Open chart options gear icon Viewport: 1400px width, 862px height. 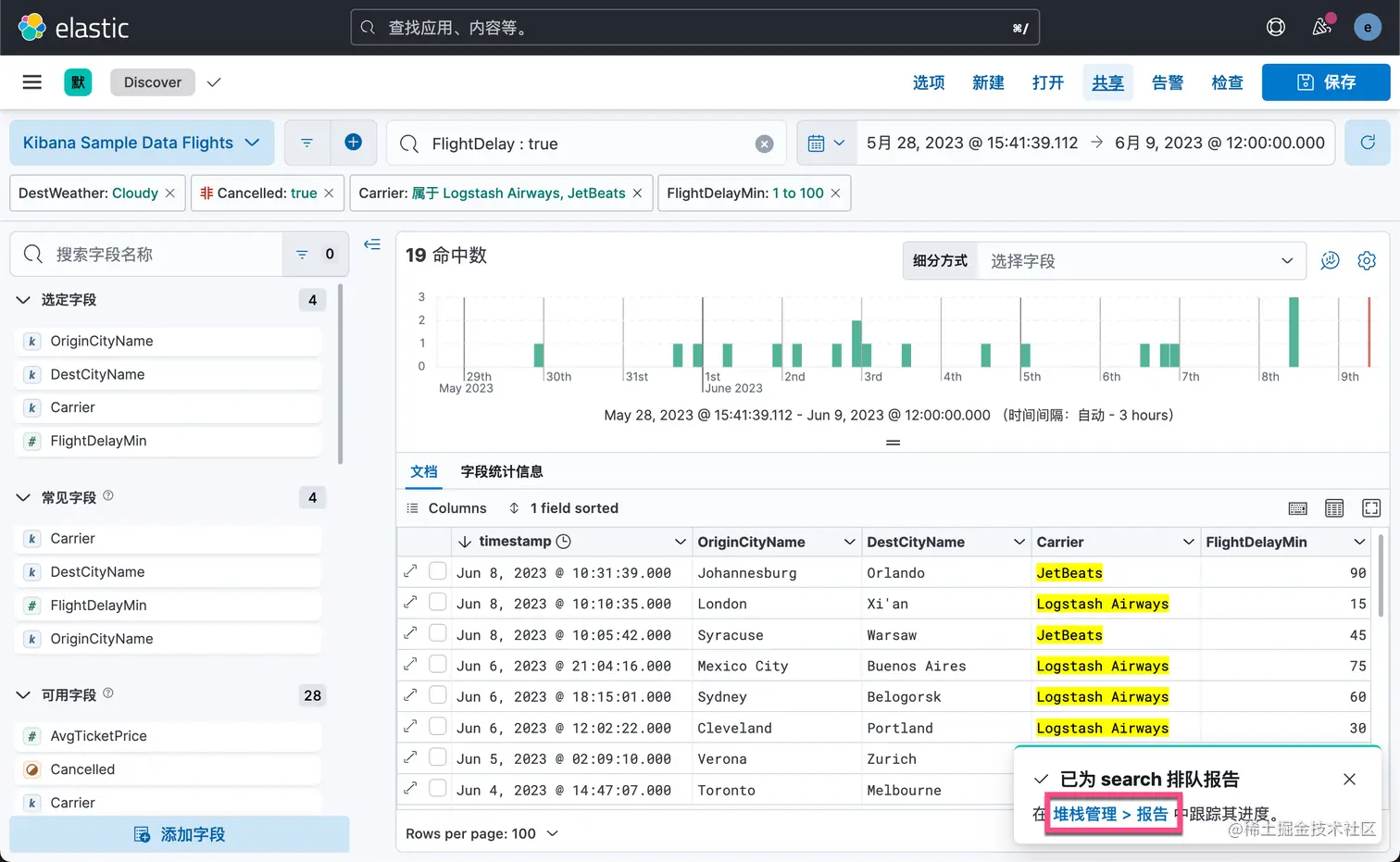tap(1367, 261)
